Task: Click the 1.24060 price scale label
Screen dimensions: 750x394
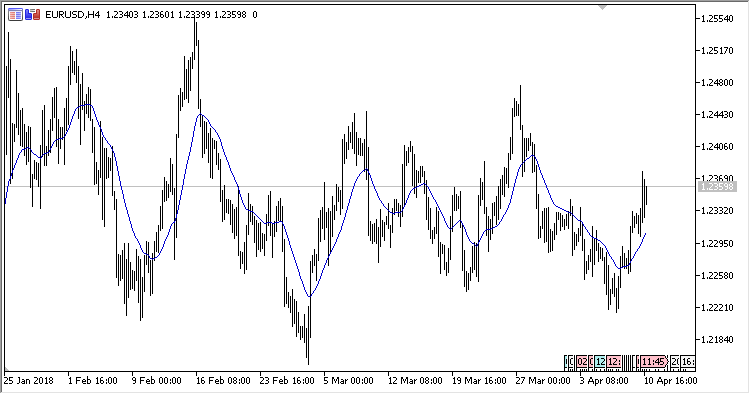Action: pos(717,147)
